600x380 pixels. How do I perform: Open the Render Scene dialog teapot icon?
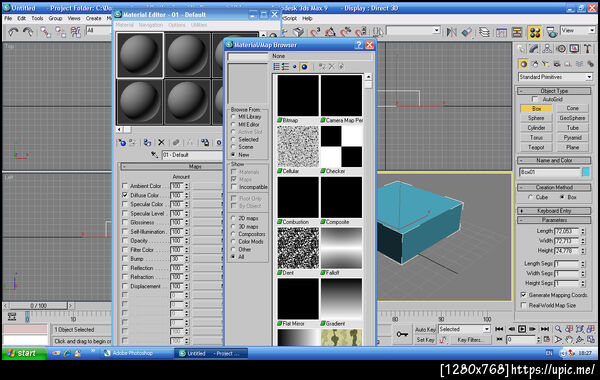click(551, 33)
